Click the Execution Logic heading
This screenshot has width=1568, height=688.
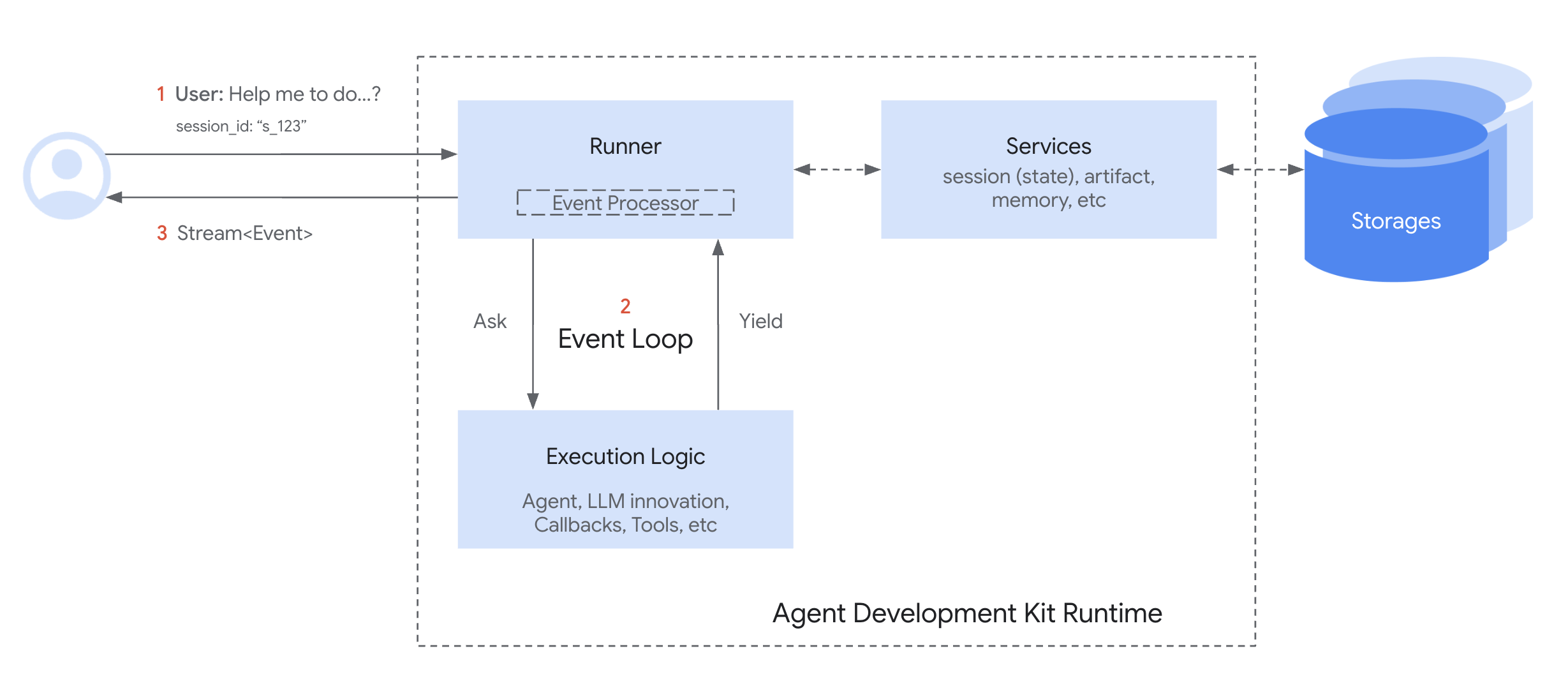point(625,457)
